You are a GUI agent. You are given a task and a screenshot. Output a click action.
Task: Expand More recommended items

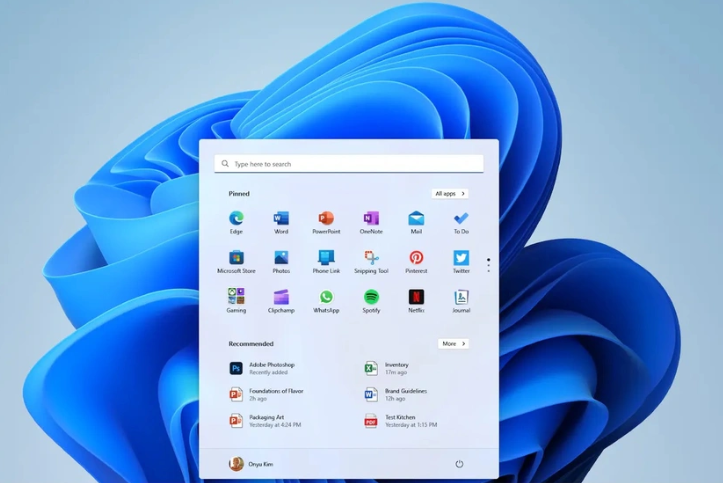(x=453, y=343)
